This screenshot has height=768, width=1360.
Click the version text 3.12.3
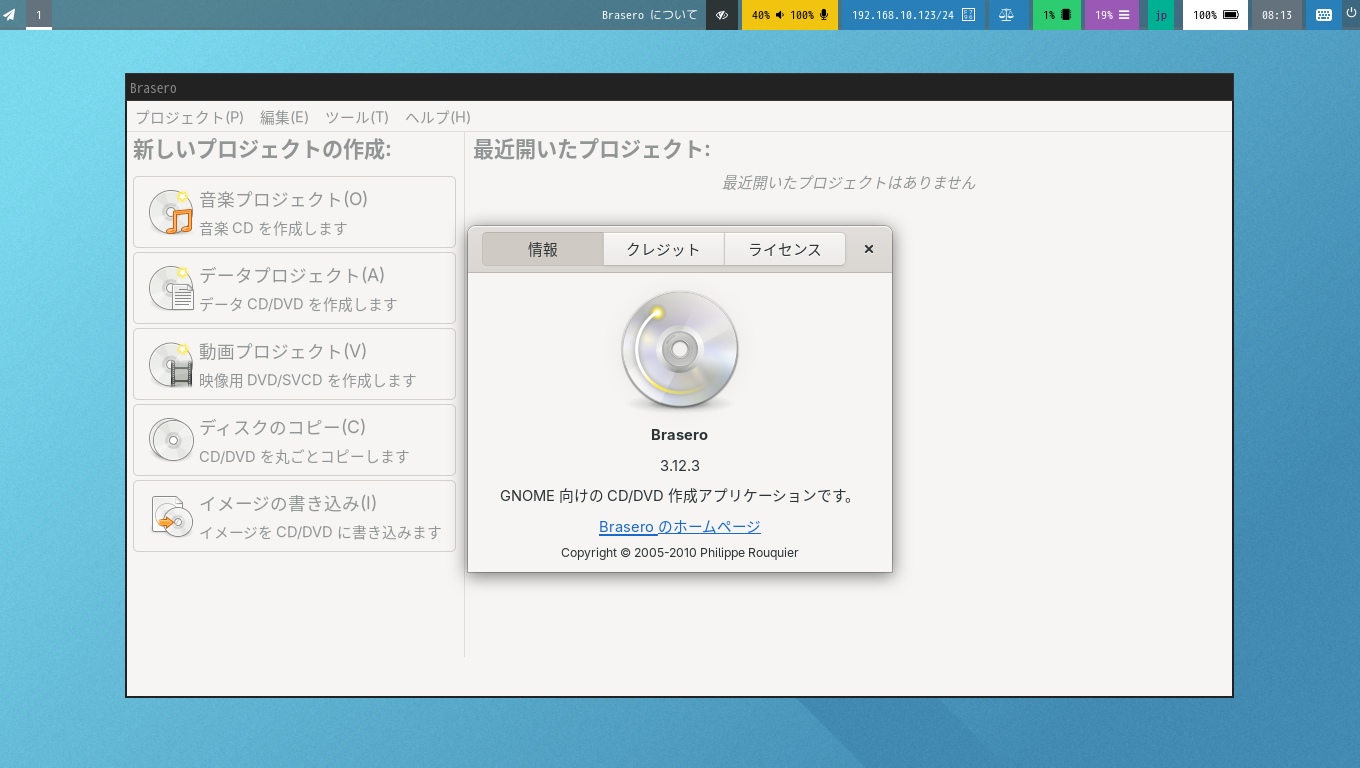tap(680, 466)
